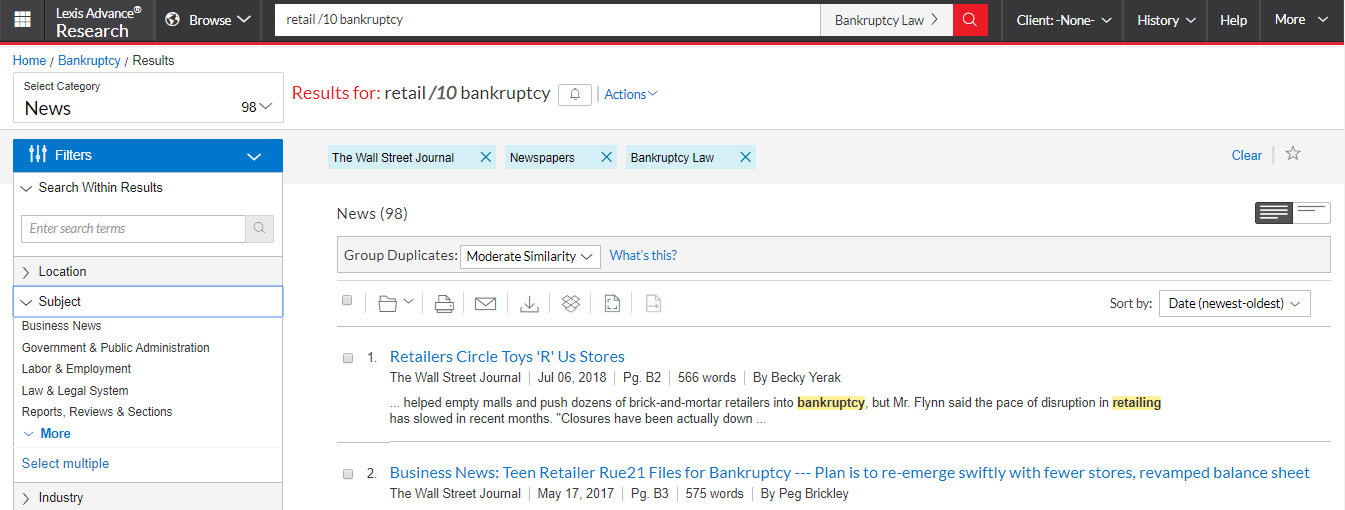Click the Enter search terms field
Screen dimensions: 1345x510
point(133,229)
